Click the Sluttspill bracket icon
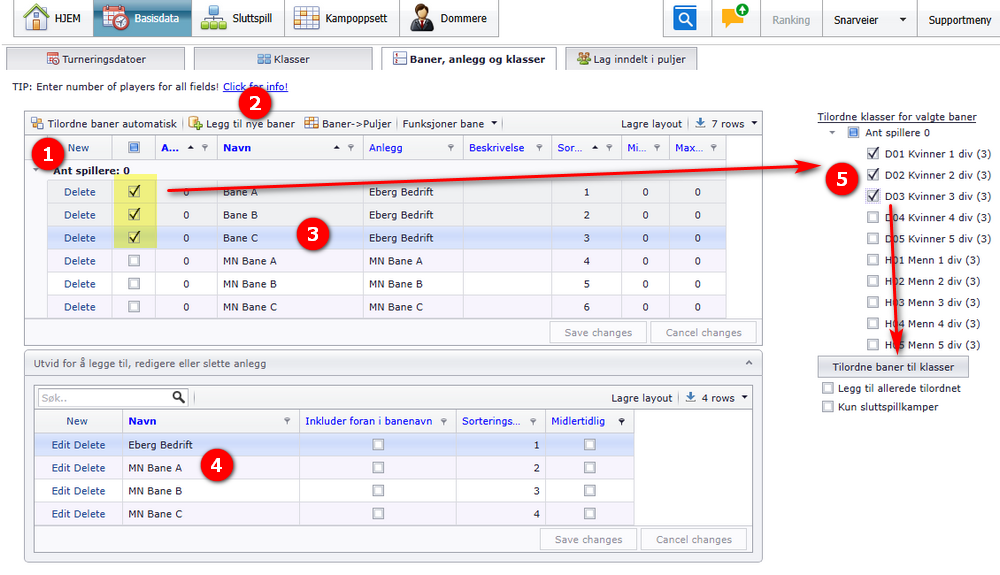 pos(214,18)
